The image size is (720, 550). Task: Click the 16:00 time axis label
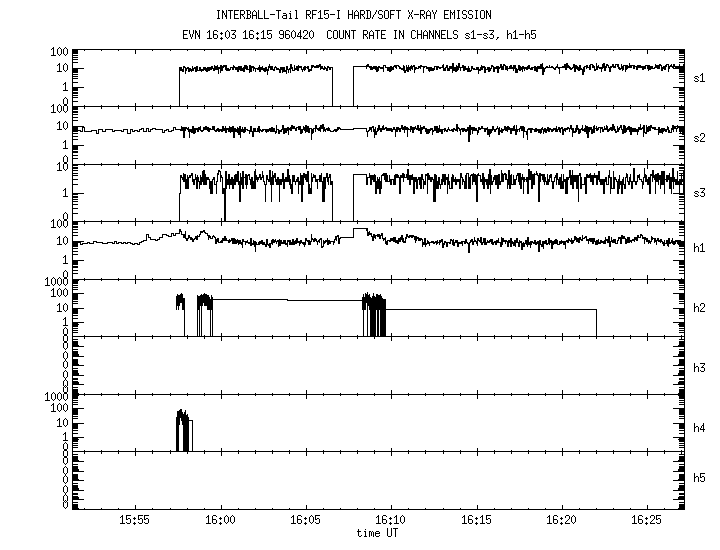pyautogui.click(x=220, y=520)
